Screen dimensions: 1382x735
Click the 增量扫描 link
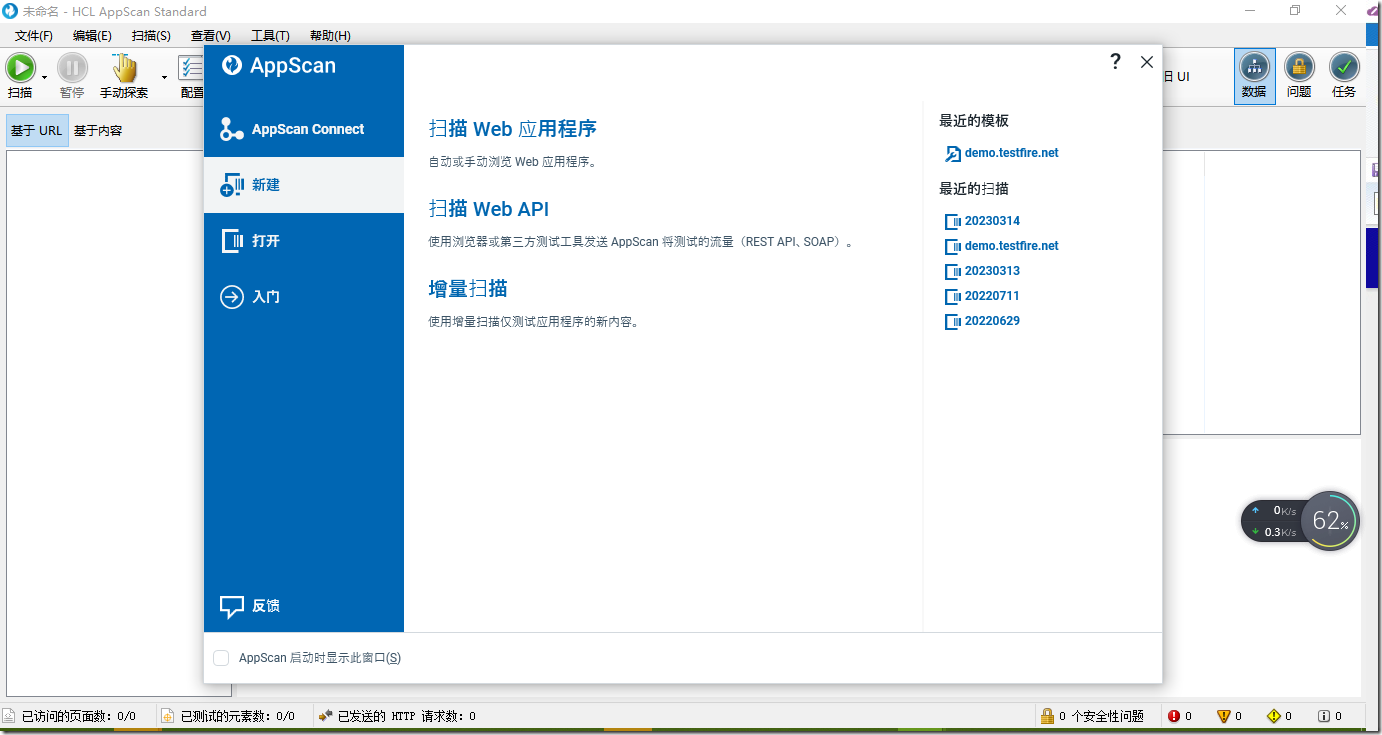(468, 289)
